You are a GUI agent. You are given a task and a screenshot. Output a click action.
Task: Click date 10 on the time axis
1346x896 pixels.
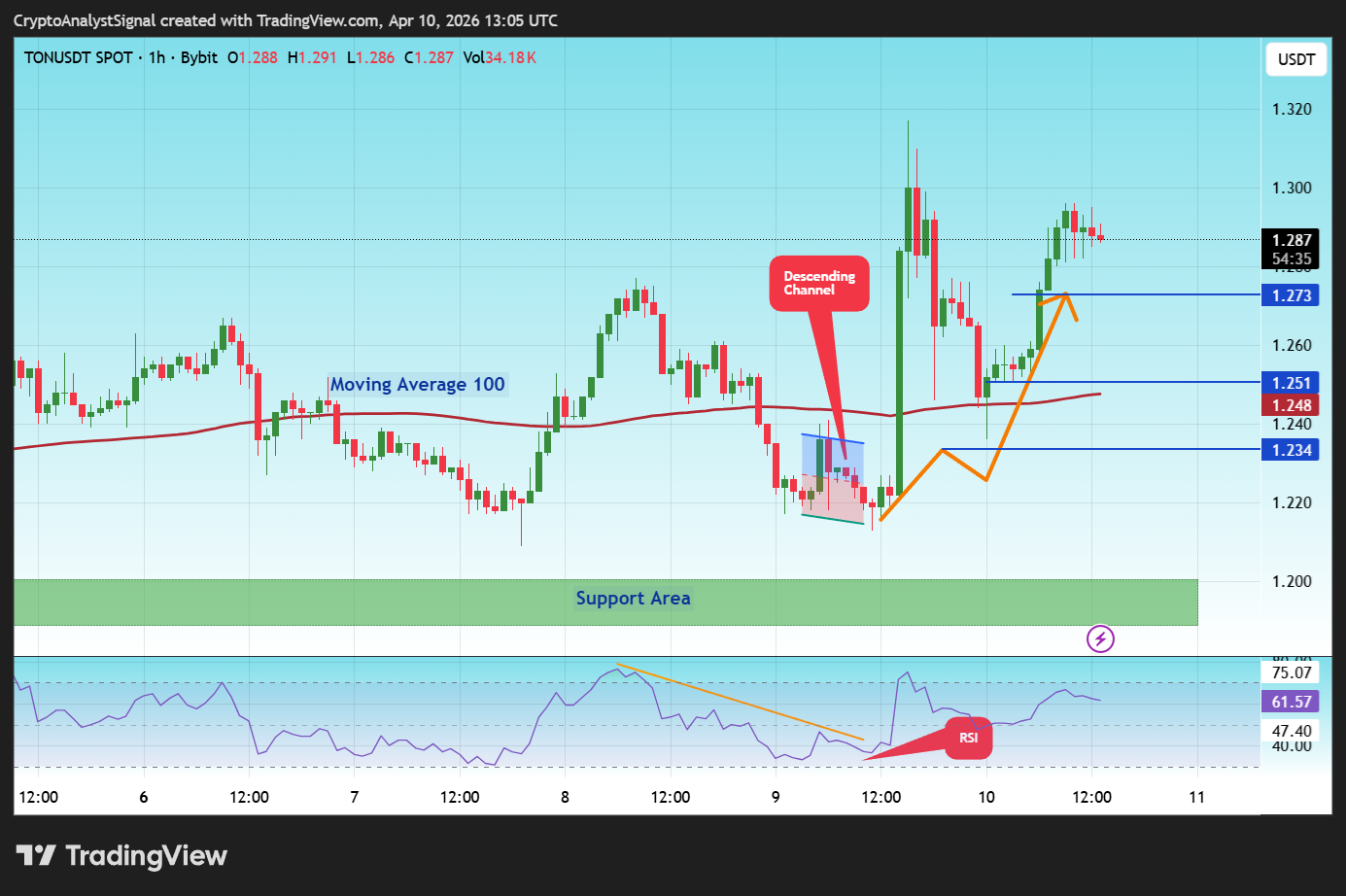[986, 797]
